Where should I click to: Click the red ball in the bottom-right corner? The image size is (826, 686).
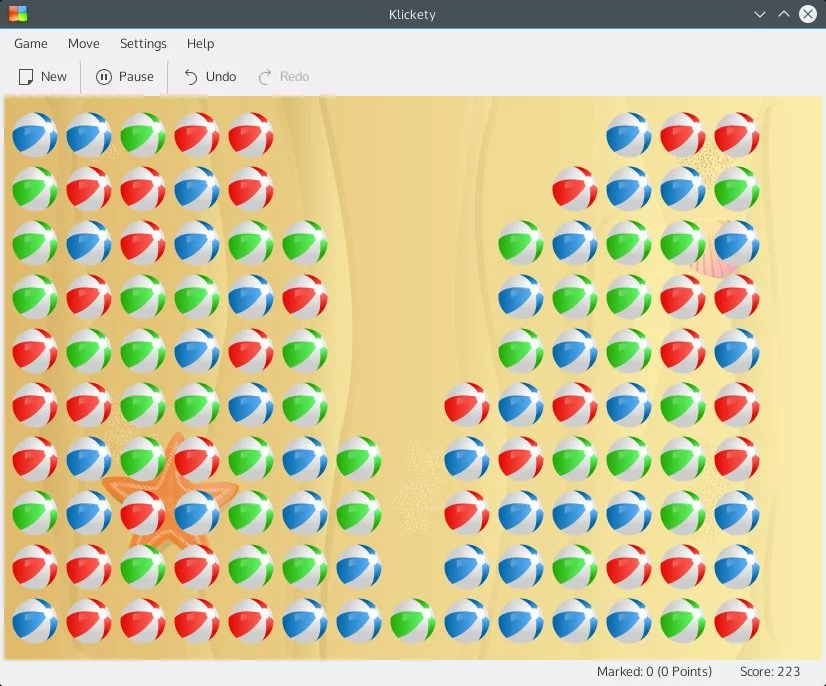point(736,621)
